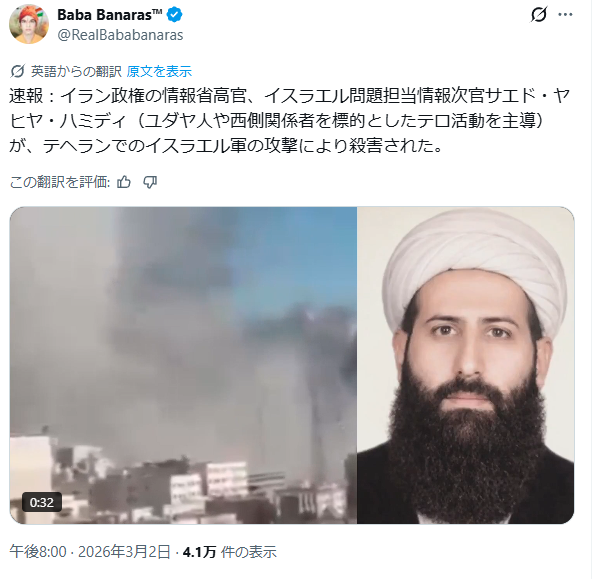The height and width of the screenshot is (579, 595).
Task: Click the 2026年3月2日 date link
Action: tap(124, 552)
